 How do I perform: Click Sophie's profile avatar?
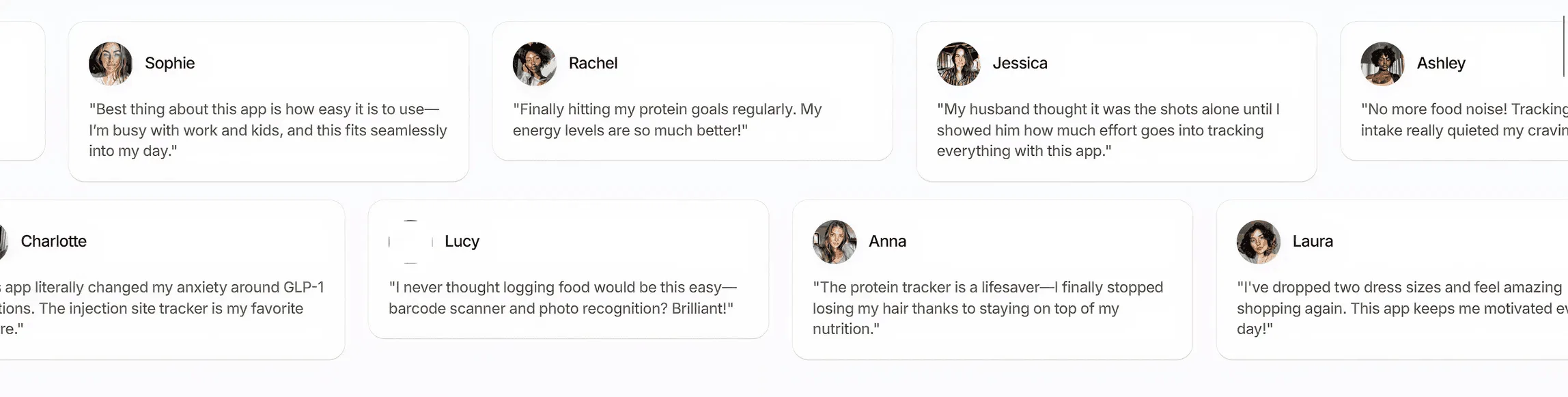111,64
